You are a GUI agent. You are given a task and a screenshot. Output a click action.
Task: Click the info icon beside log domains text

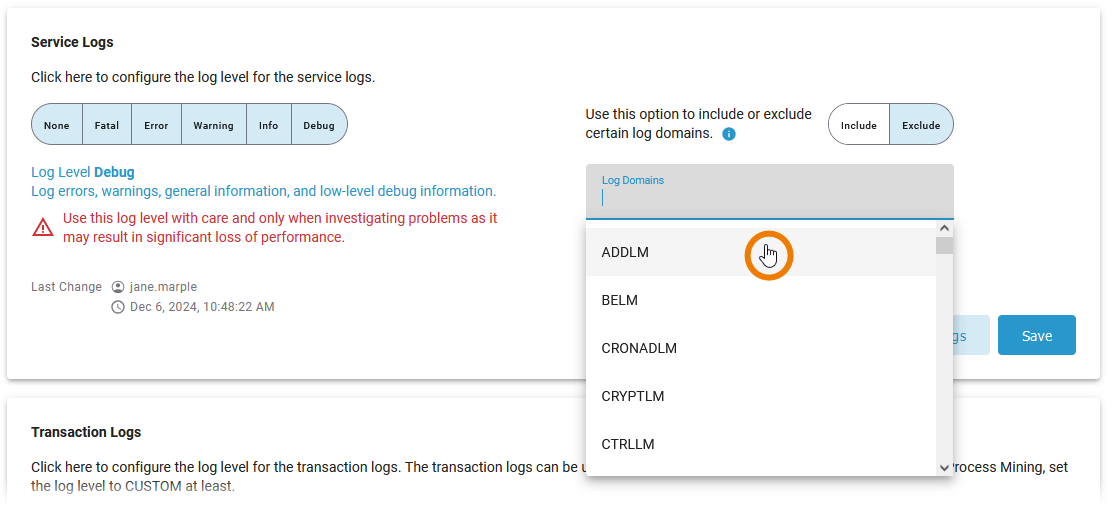[x=729, y=134]
